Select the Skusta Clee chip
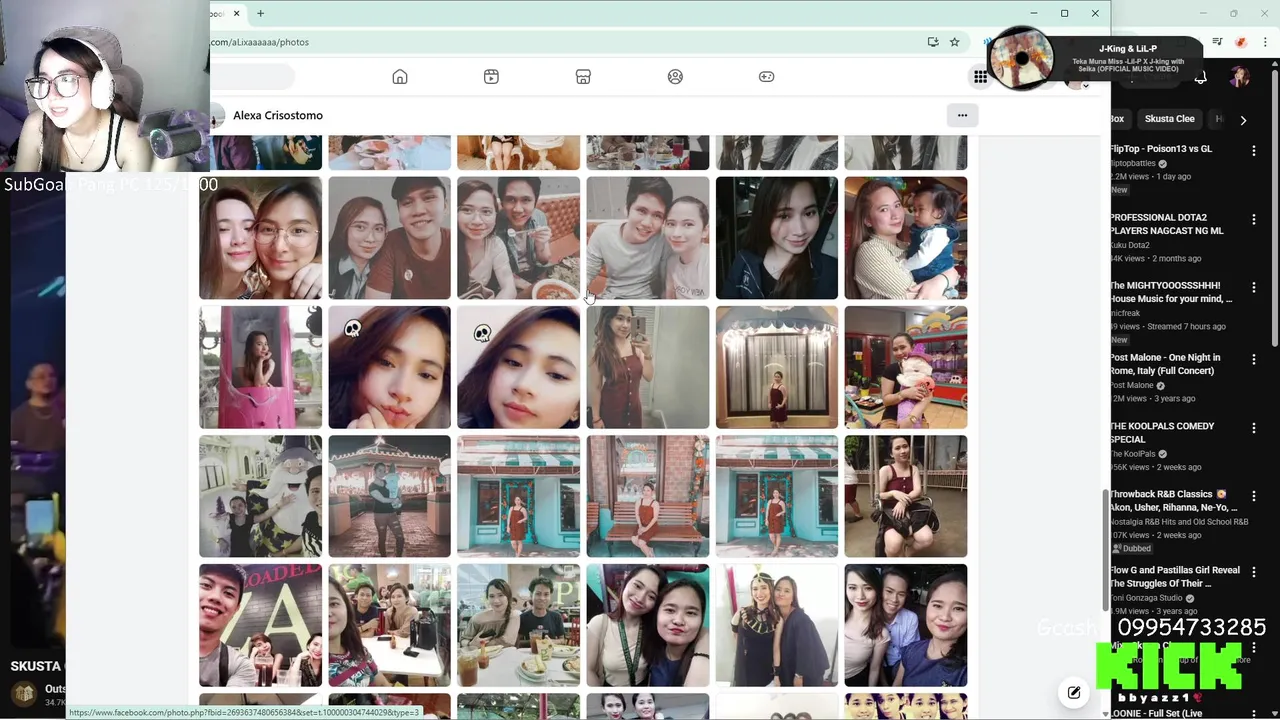Screen dimensions: 1280x720 [1169, 119]
